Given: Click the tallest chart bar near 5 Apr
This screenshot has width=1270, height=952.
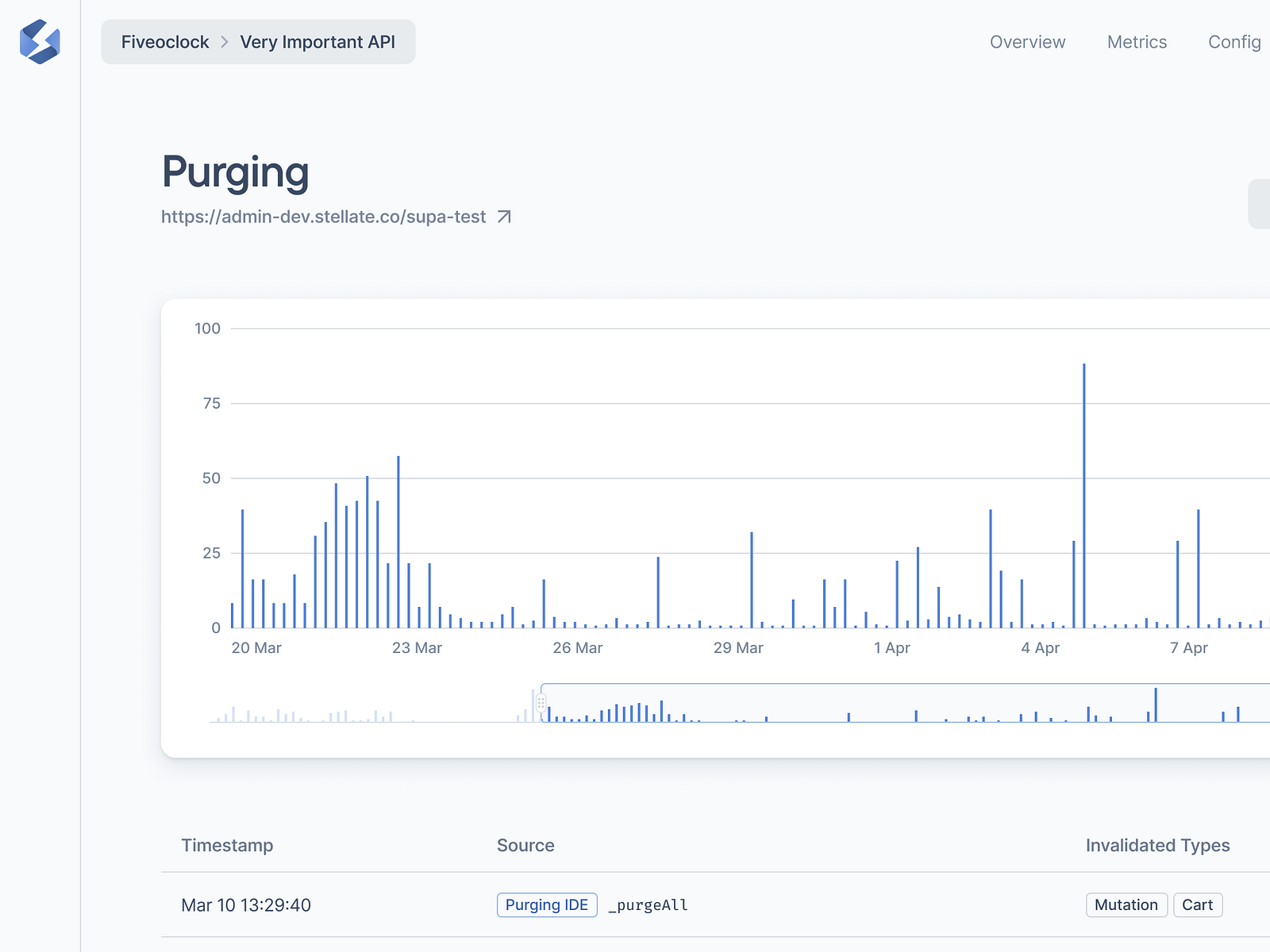Looking at the screenshot, I should (x=1084, y=496).
